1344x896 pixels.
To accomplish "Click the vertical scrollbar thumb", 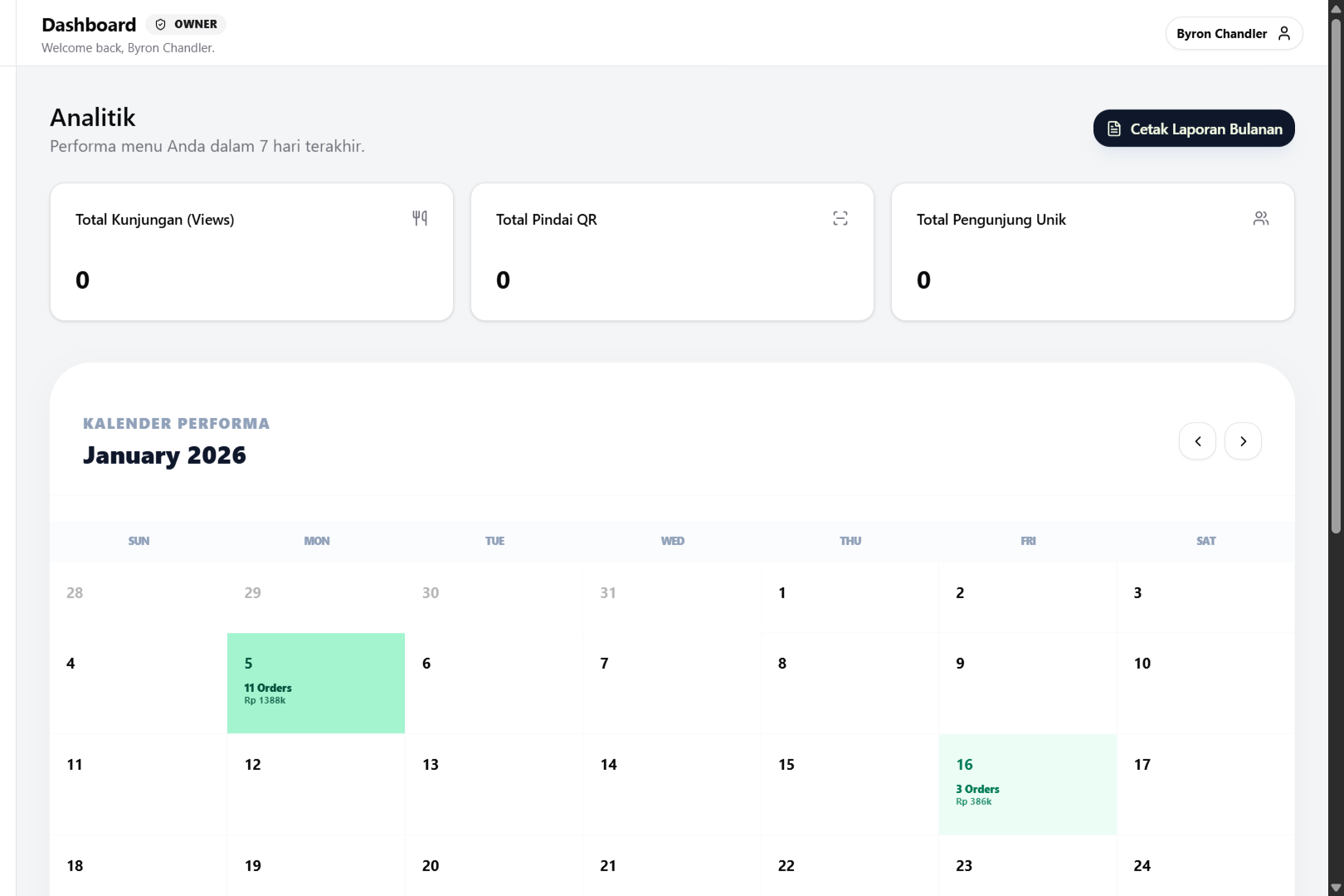I will click(1336, 274).
